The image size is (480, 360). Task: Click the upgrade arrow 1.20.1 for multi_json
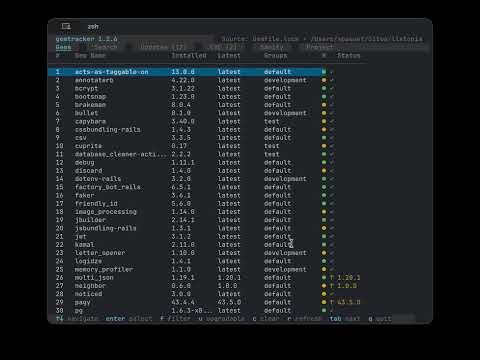345,277
